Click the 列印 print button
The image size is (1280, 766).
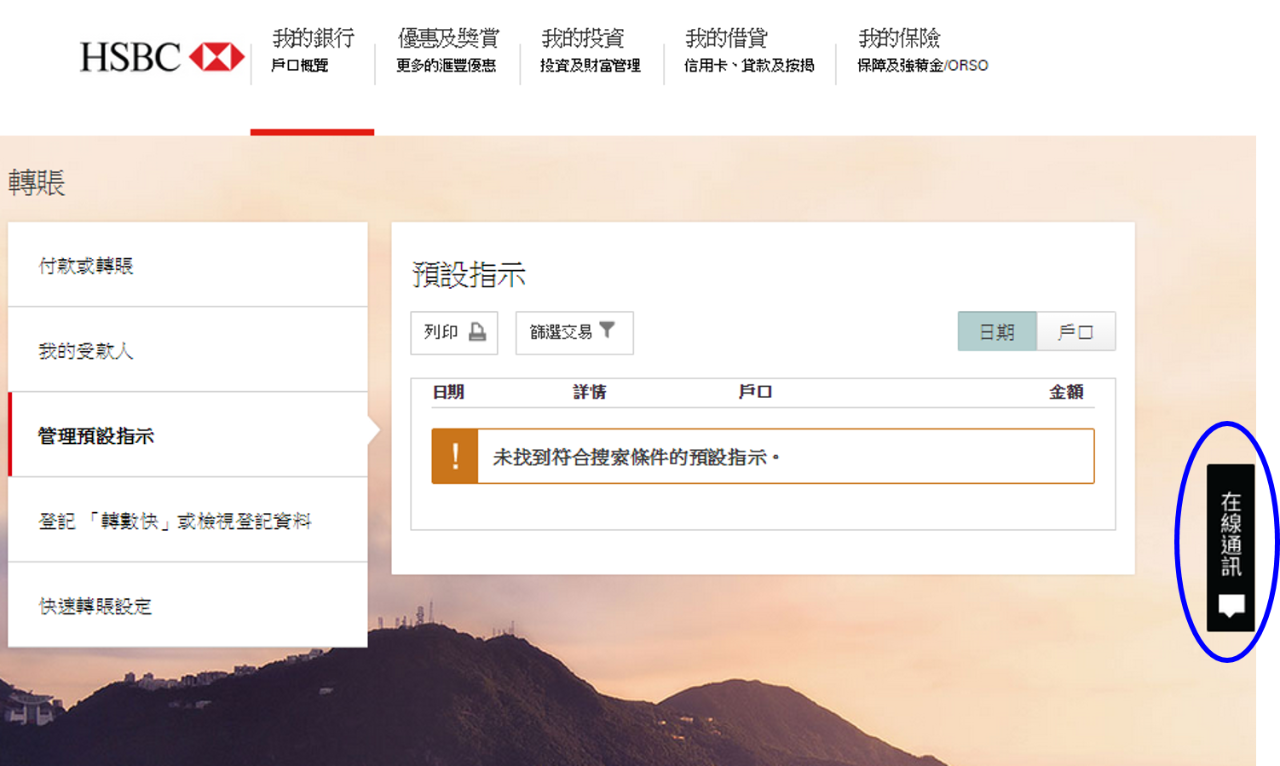click(x=454, y=332)
